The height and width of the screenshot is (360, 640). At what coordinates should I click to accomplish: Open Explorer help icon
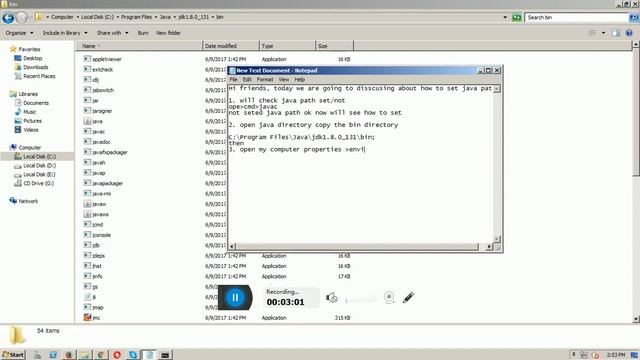pos(629,33)
